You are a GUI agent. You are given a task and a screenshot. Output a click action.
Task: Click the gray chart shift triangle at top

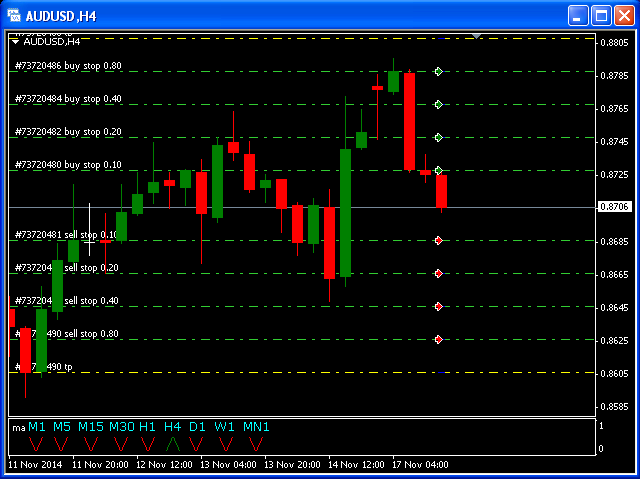[477, 36]
